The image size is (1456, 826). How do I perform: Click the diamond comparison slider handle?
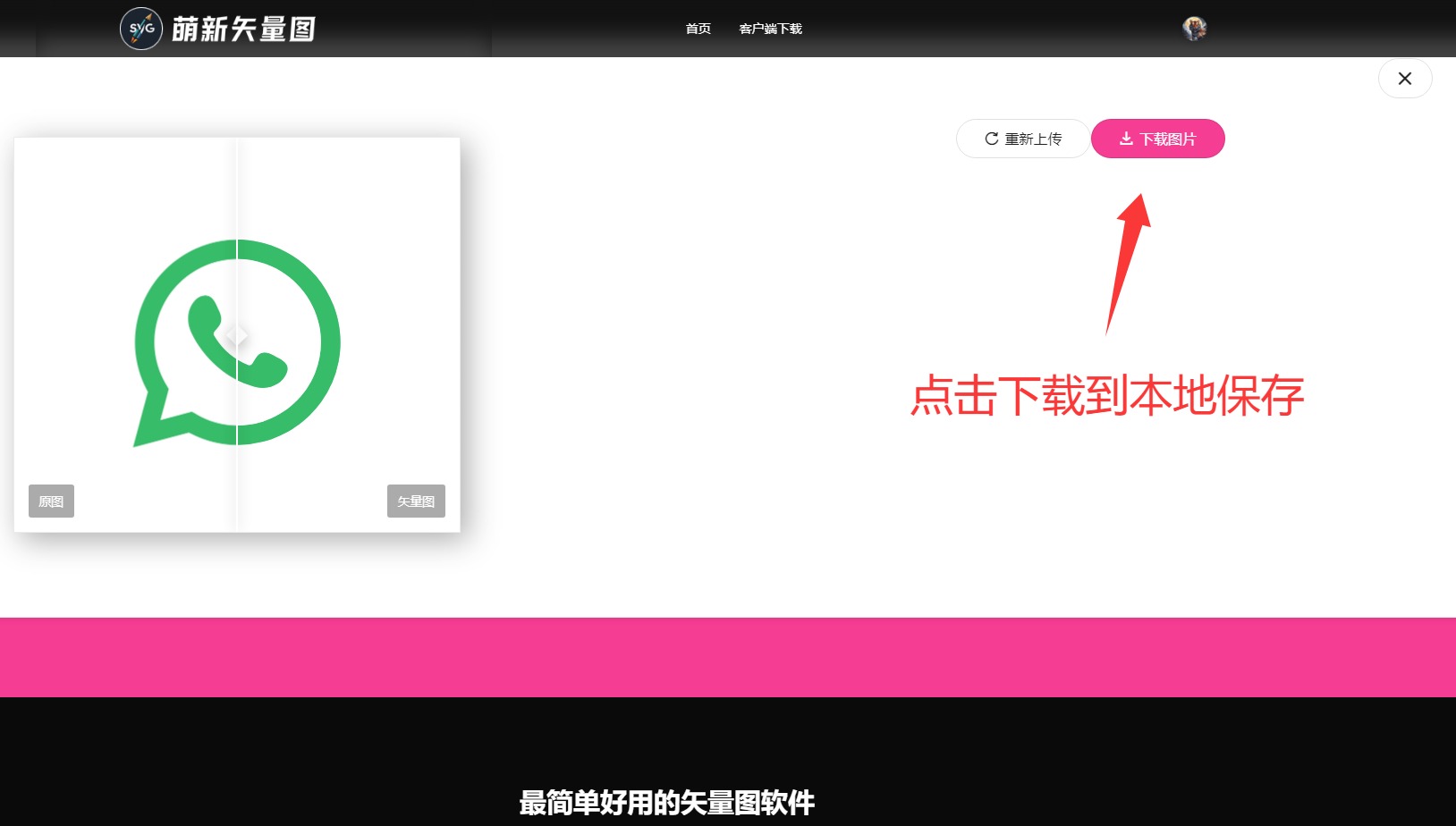(237, 335)
